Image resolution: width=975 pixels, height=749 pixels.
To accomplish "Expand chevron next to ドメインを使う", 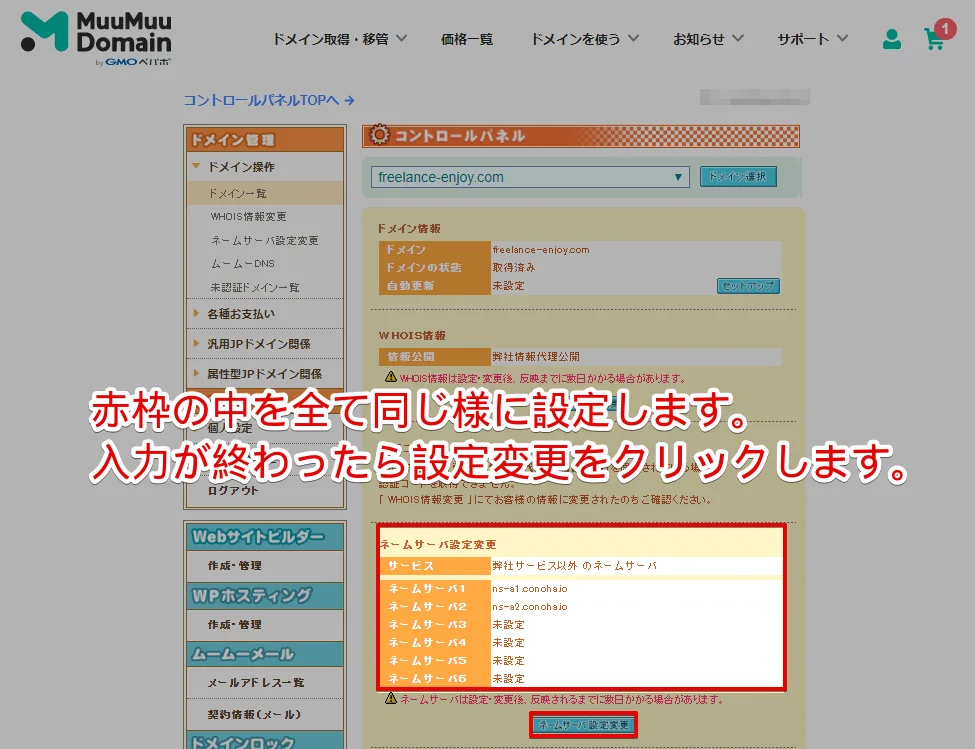I will click(633, 39).
